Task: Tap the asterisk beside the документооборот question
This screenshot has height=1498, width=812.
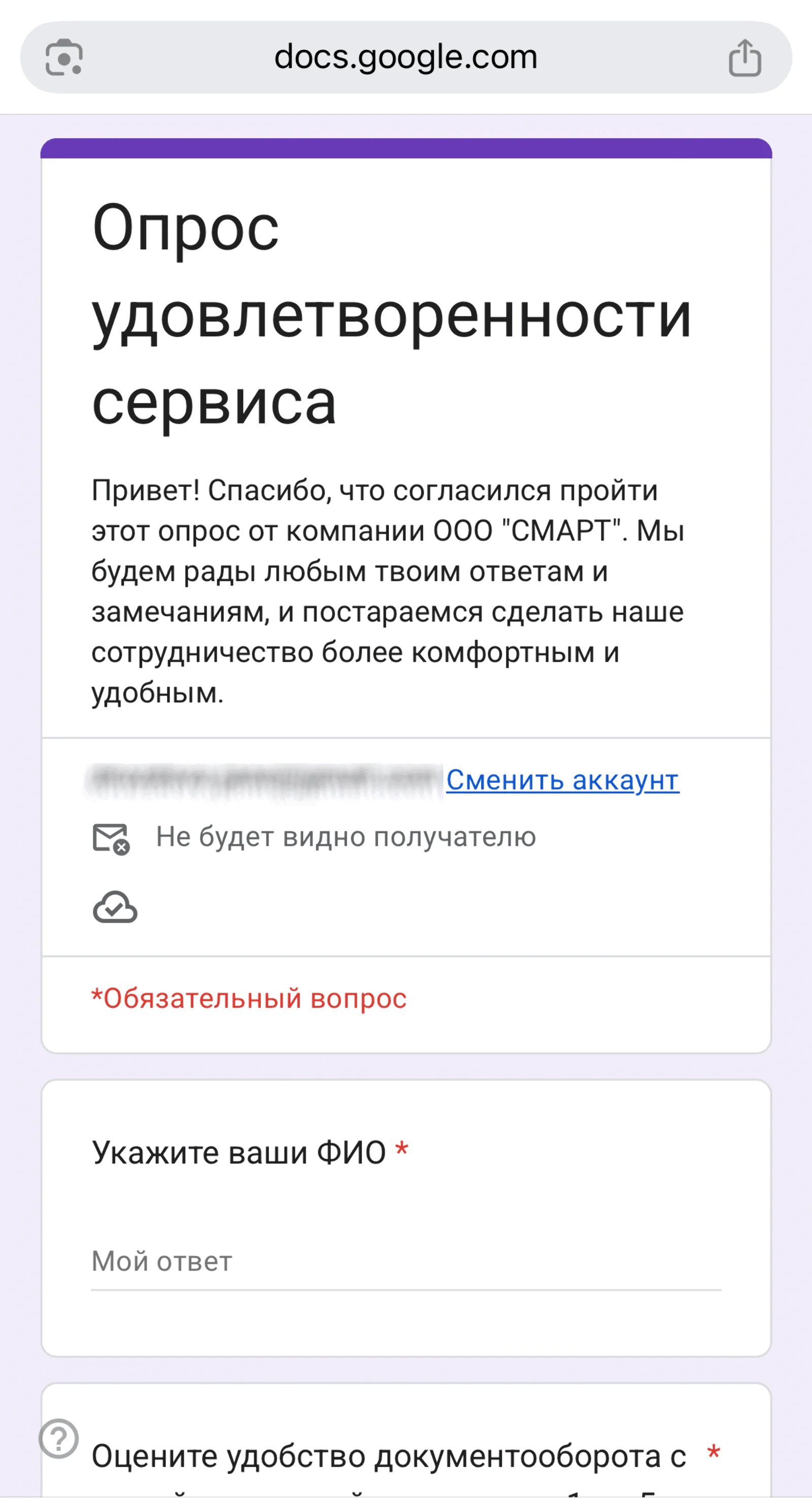Action: point(713,1453)
